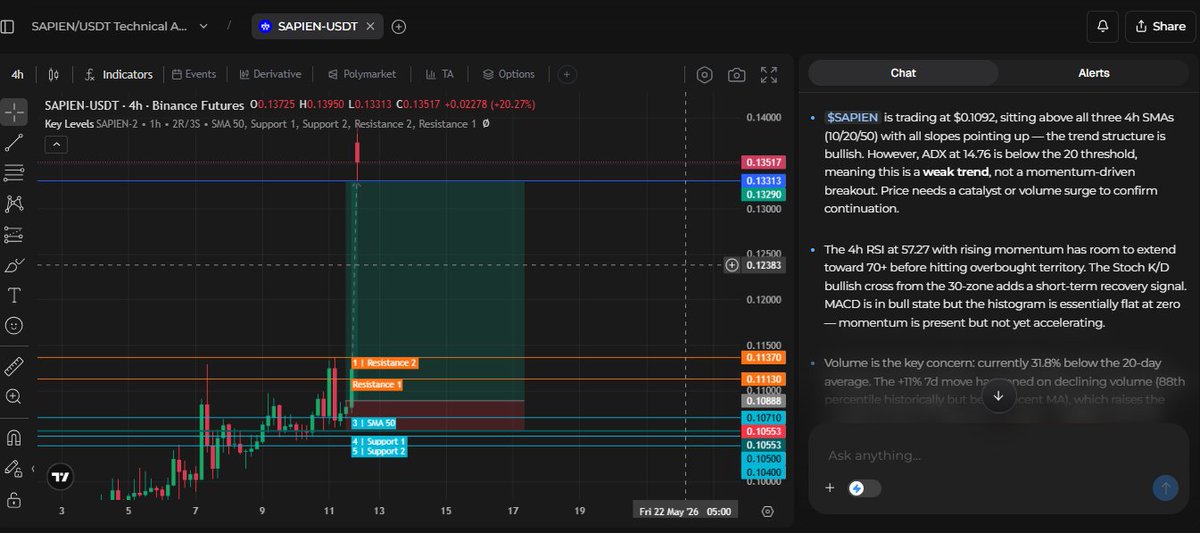Take chart snapshot with camera icon
This screenshot has width=1200, height=533.
click(736, 75)
